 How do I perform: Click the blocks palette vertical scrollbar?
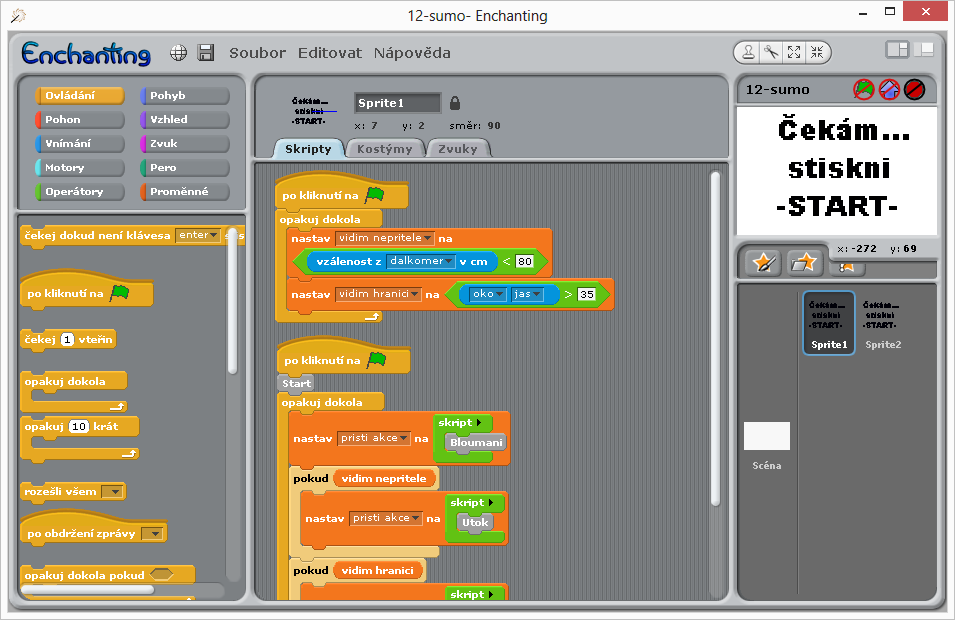[232, 301]
